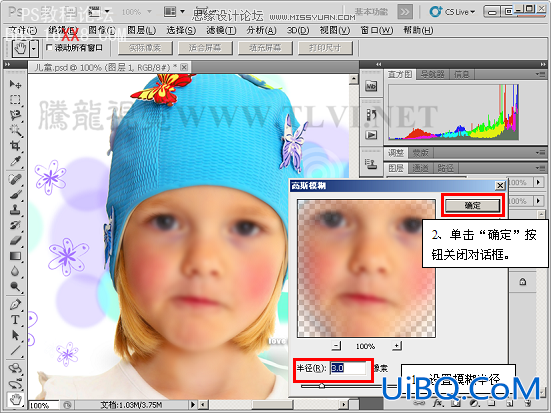The height and width of the screenshot is (413, 551).
Task: Open the Layers panel options menu
Action: pyautogui.click(x=540, y=168)
